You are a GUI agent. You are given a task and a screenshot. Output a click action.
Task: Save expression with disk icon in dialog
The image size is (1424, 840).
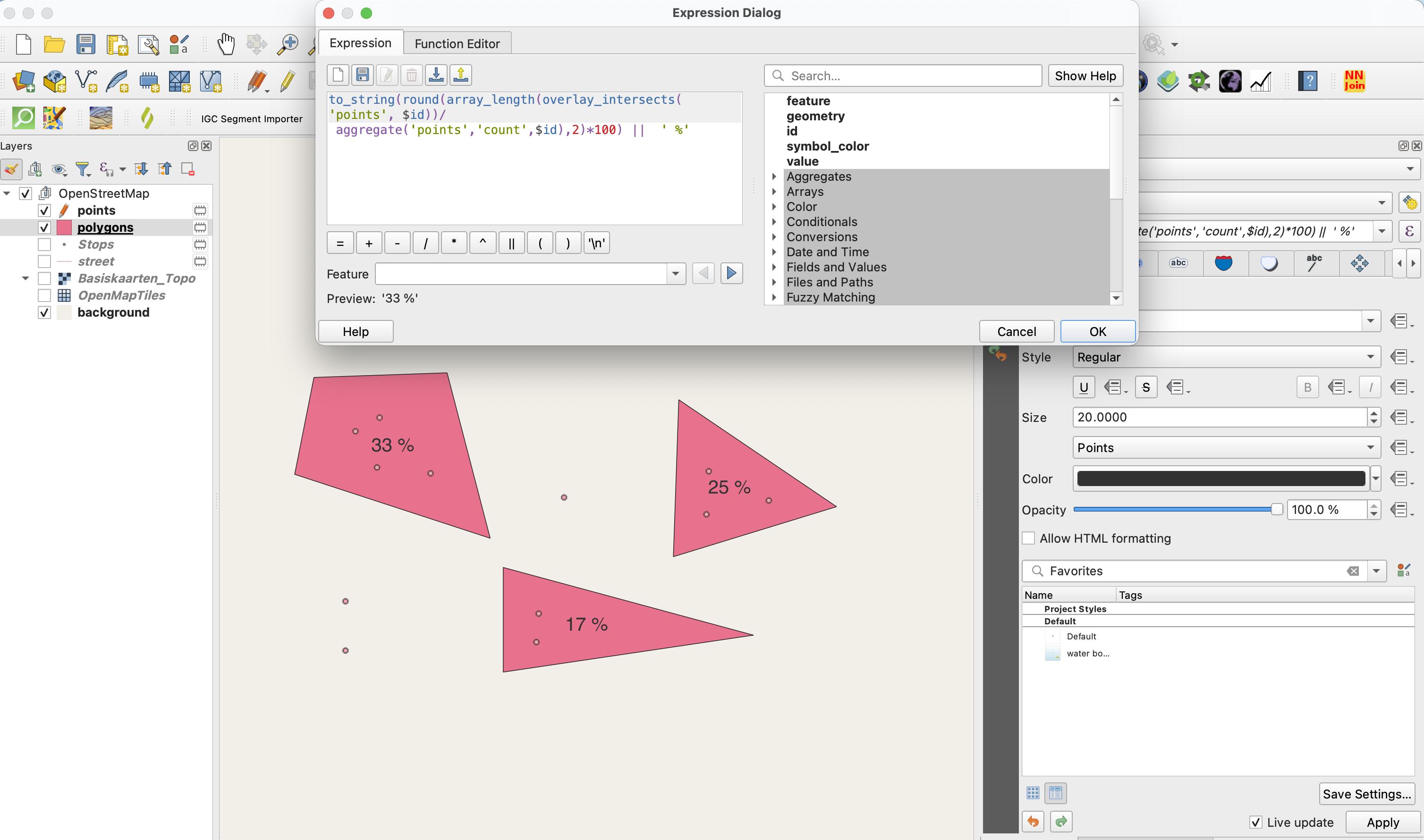[x=362, y=75]
